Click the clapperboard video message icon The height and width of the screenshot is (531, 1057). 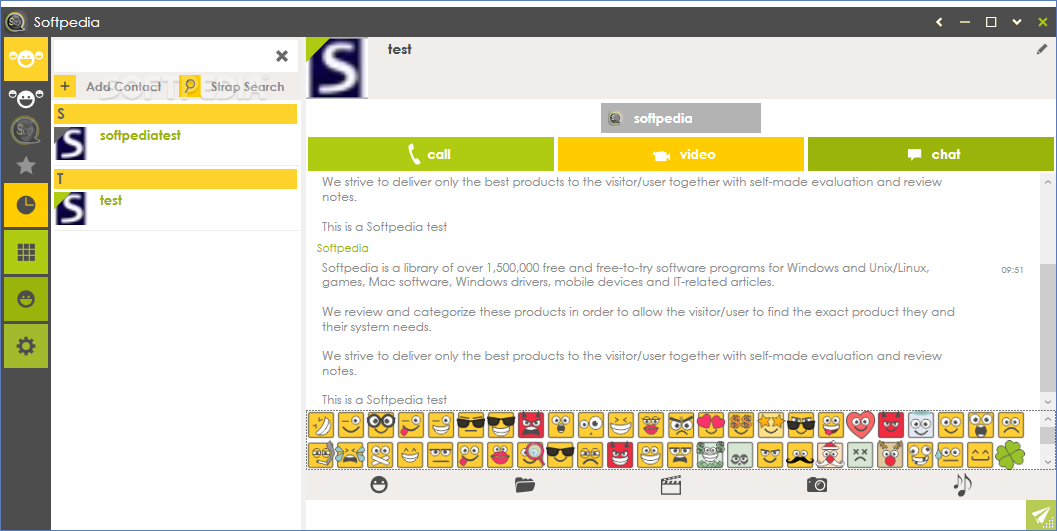(671, 485)
